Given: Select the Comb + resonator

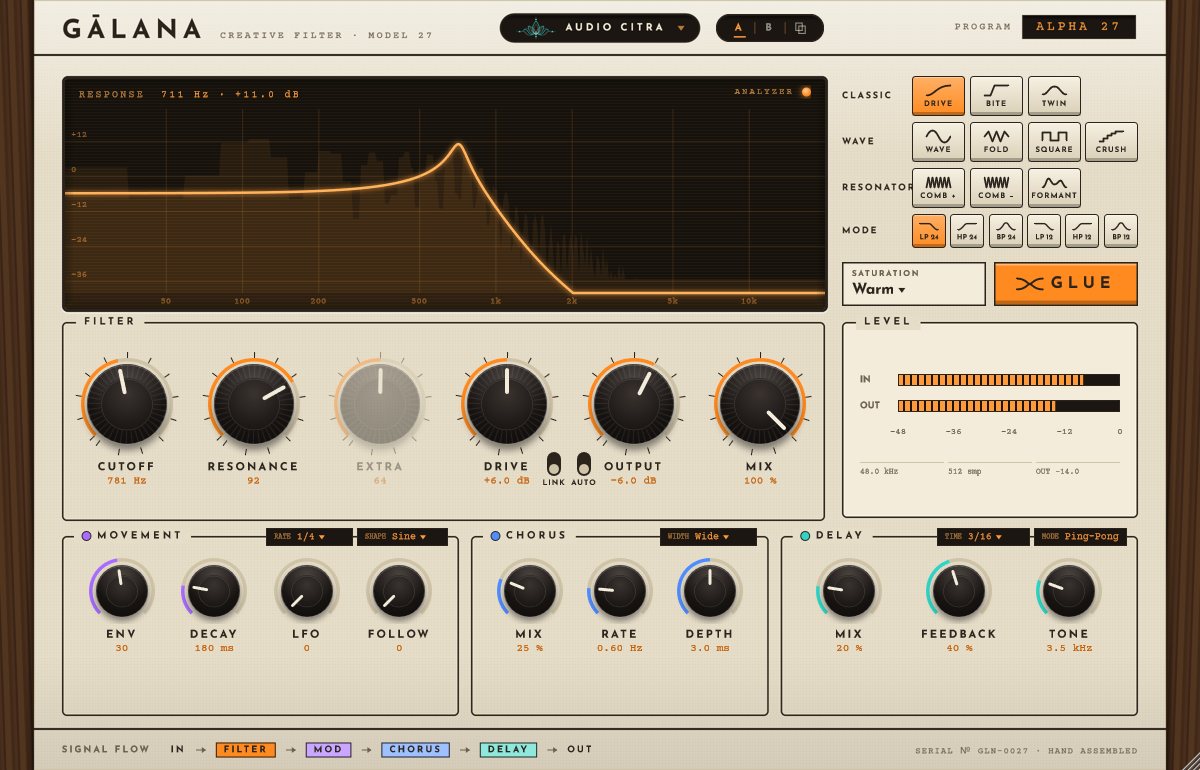Looking at the screenshot, I should click(938, 187).
